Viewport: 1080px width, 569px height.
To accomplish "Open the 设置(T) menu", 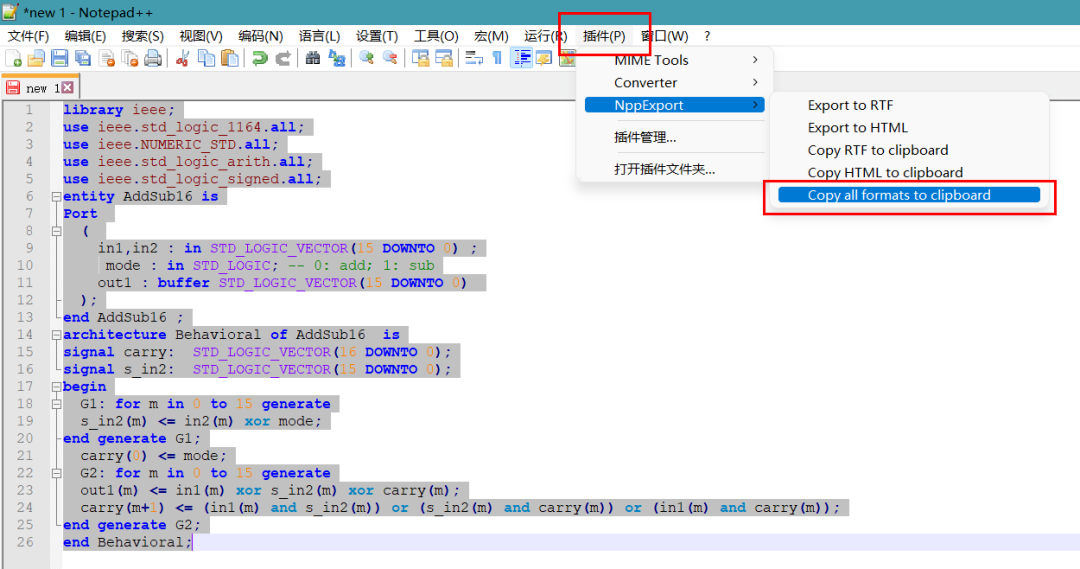I will coord(377,36).
